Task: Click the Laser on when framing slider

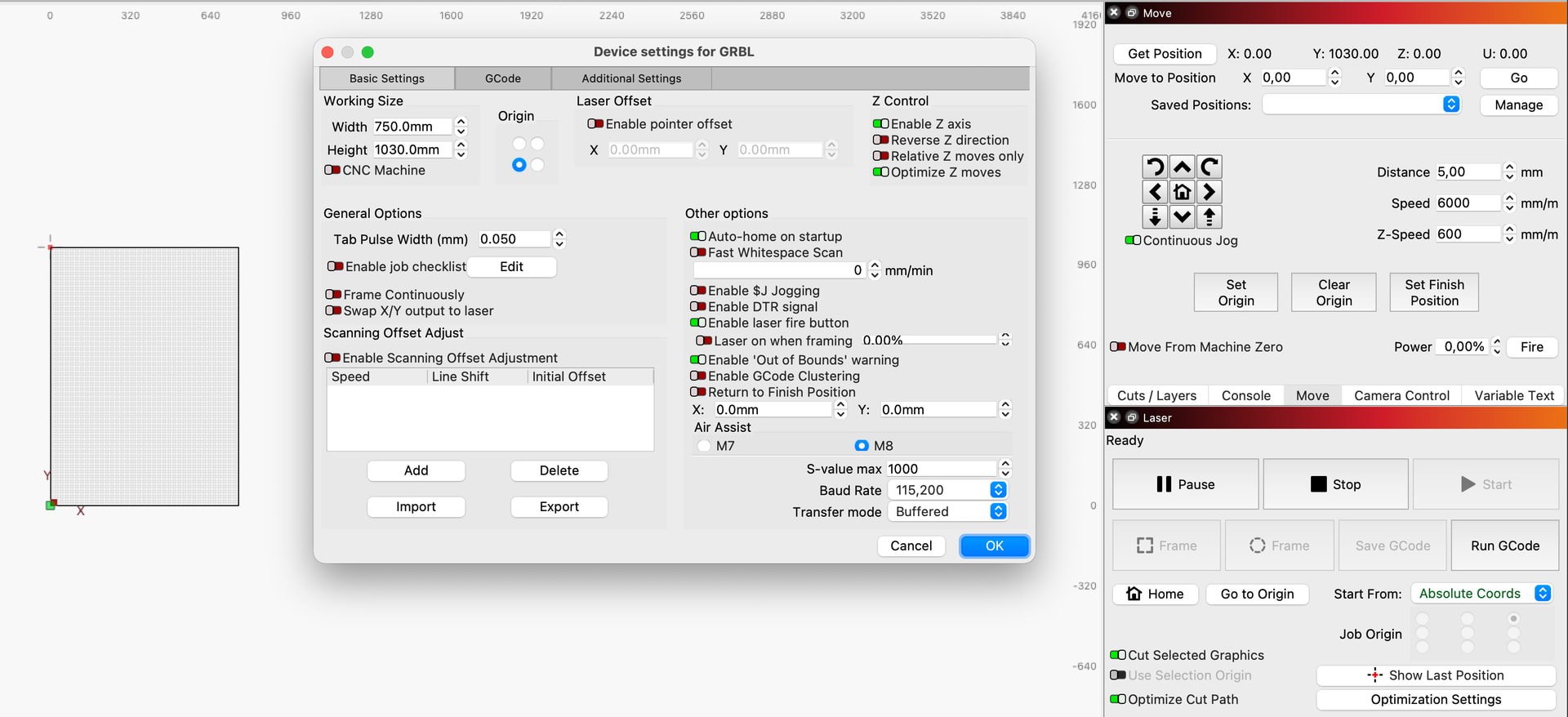Action: click(x=951, y=340)
